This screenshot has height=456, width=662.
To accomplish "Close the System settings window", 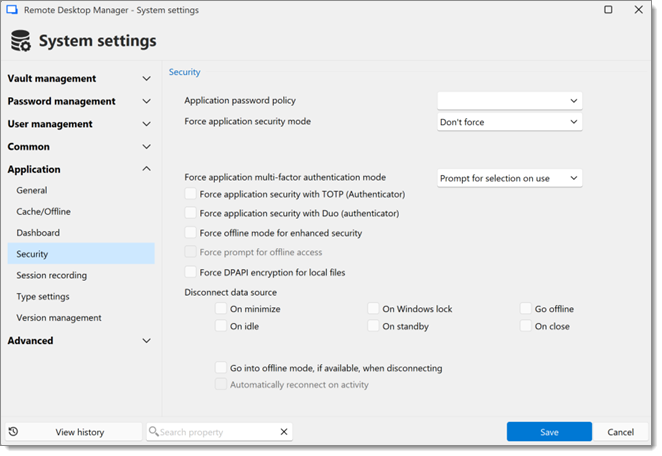I will (638, 9).
